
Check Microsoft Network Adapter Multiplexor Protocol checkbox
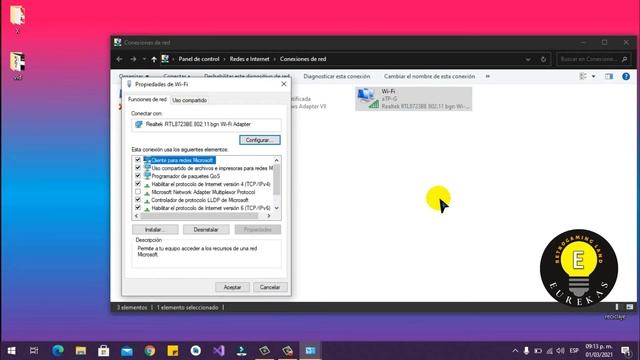pos(138,192)
